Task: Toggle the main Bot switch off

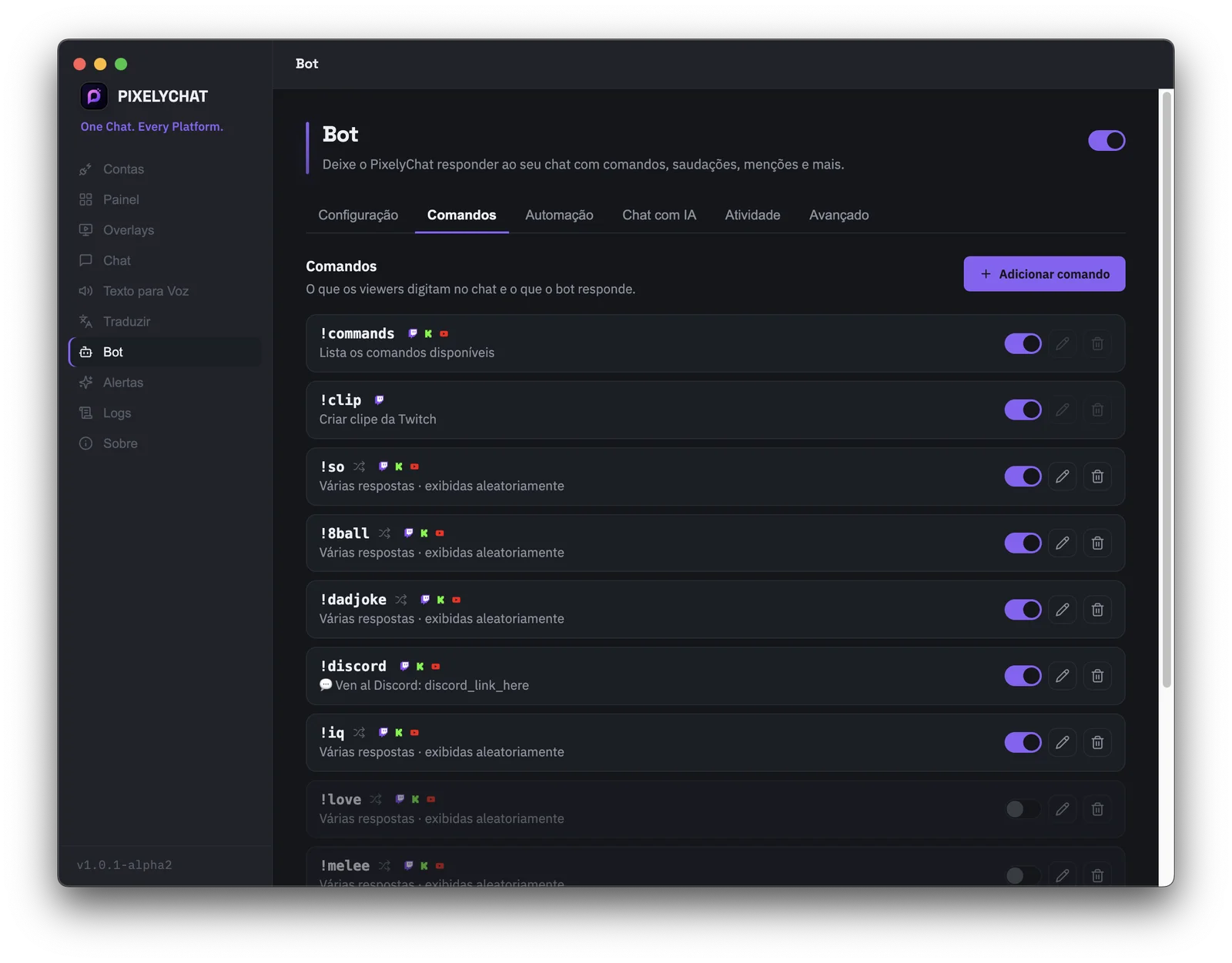Action: 1106,141
